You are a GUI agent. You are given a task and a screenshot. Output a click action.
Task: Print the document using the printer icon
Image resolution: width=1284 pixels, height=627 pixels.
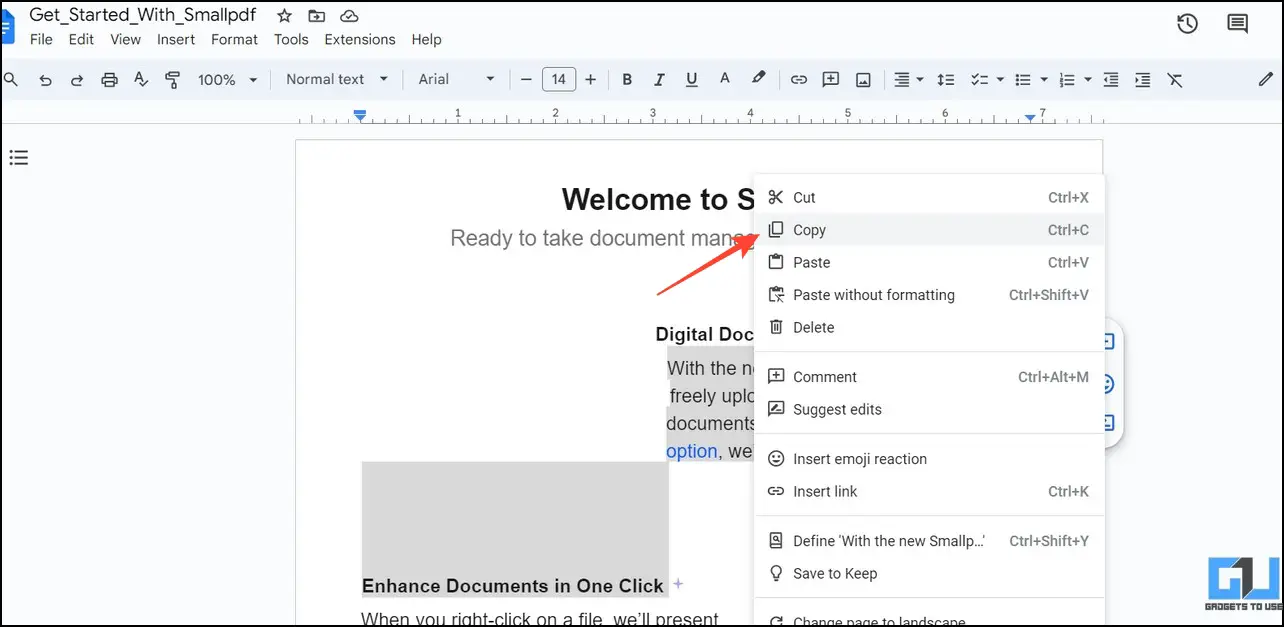coord(109,80)
